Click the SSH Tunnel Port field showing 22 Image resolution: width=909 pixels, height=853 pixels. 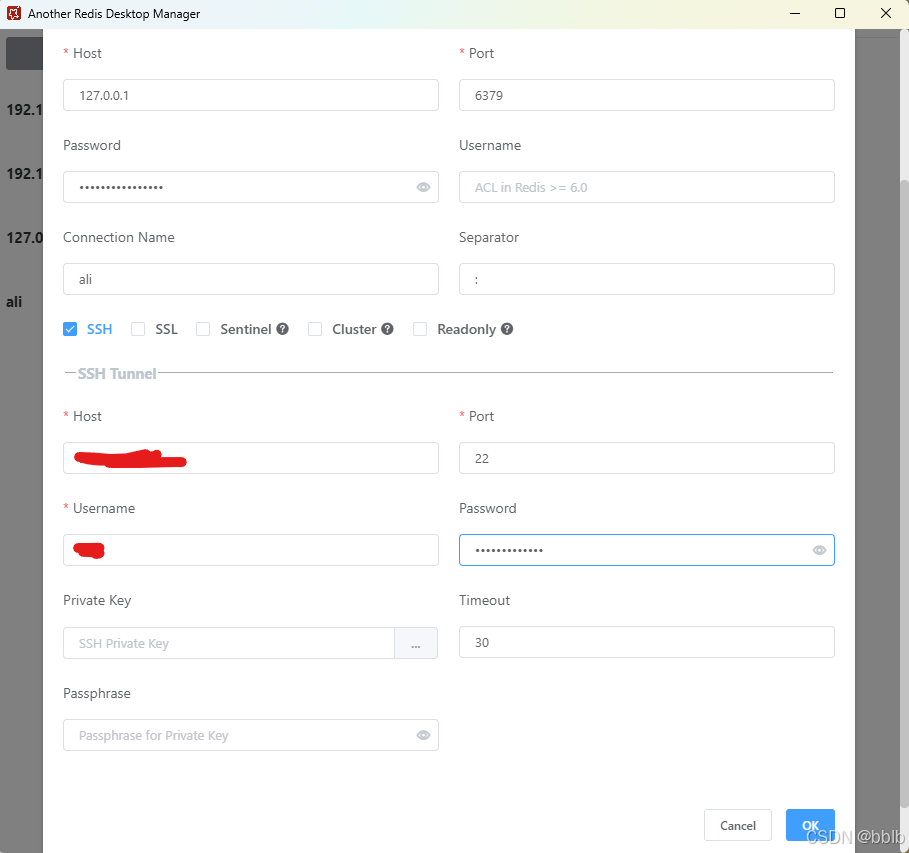point(646,458)
